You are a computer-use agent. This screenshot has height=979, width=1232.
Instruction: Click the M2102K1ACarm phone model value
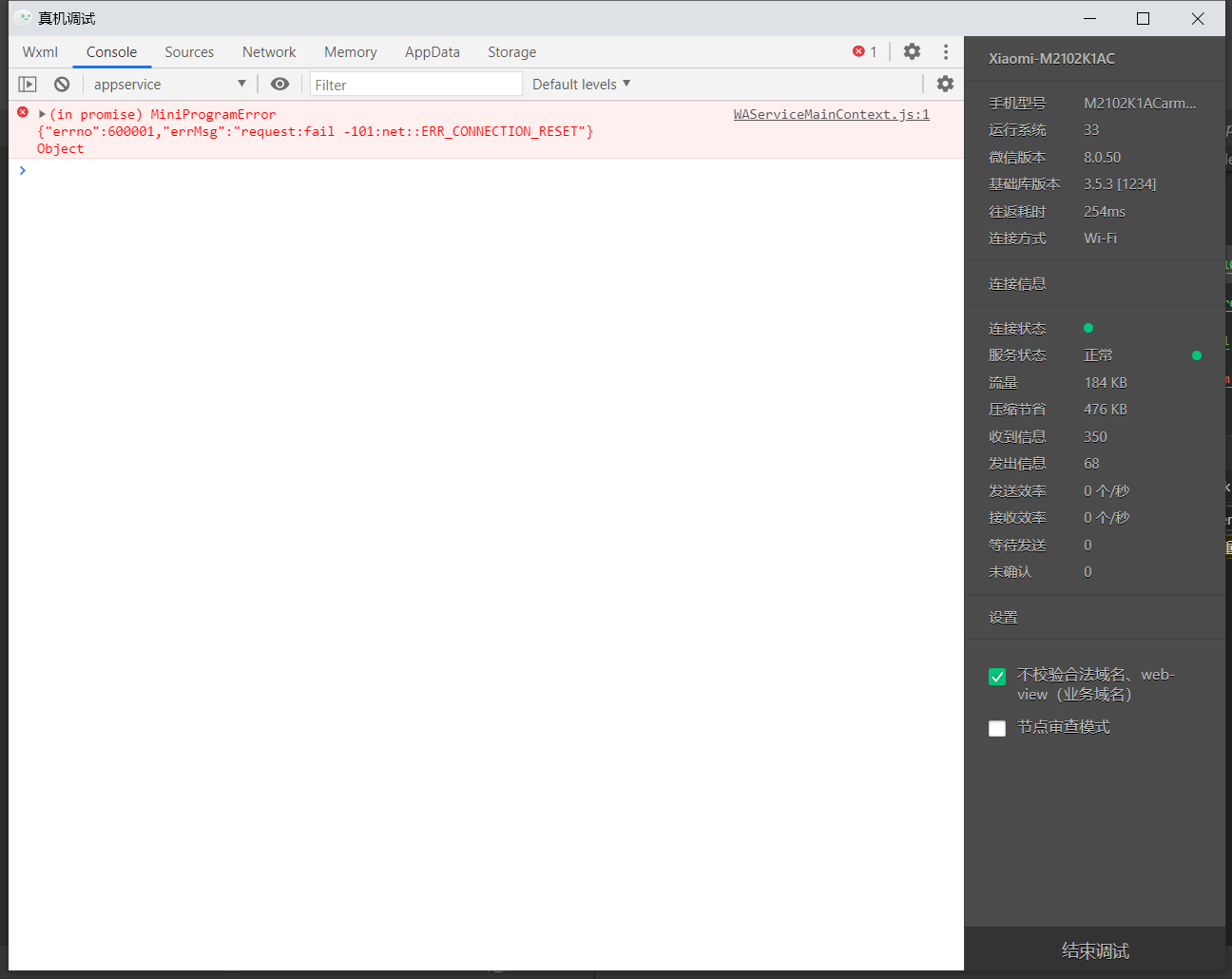point(1140,103)
